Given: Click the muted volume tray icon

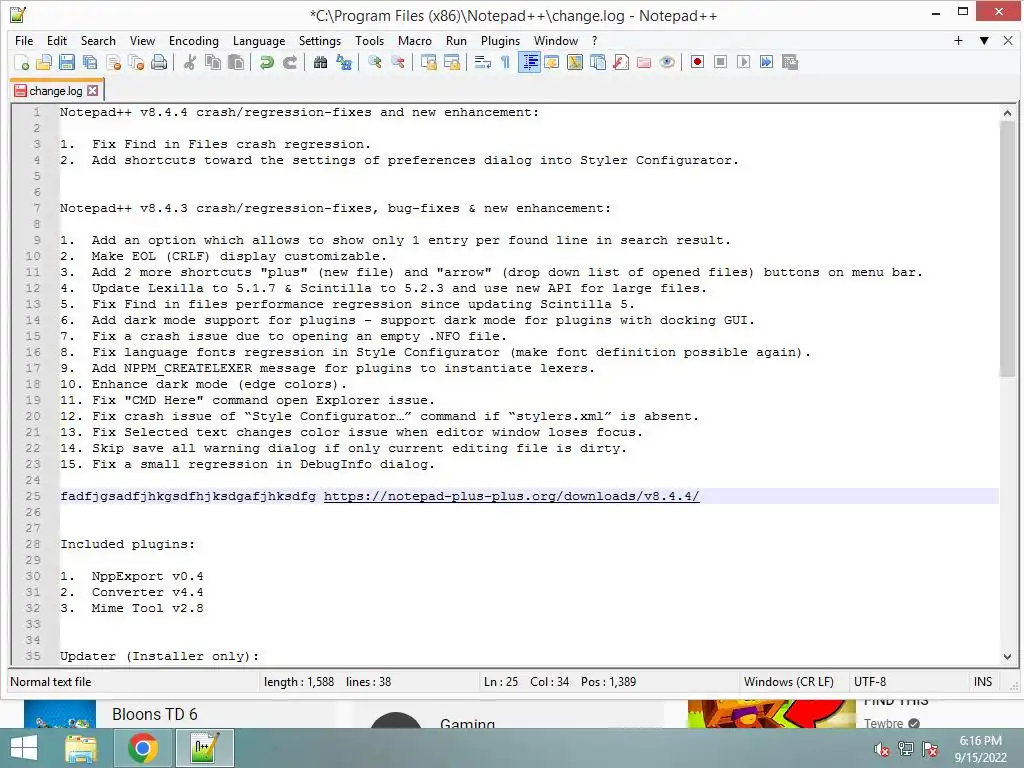Looking at the screenshot, I should tap(882, 749).
